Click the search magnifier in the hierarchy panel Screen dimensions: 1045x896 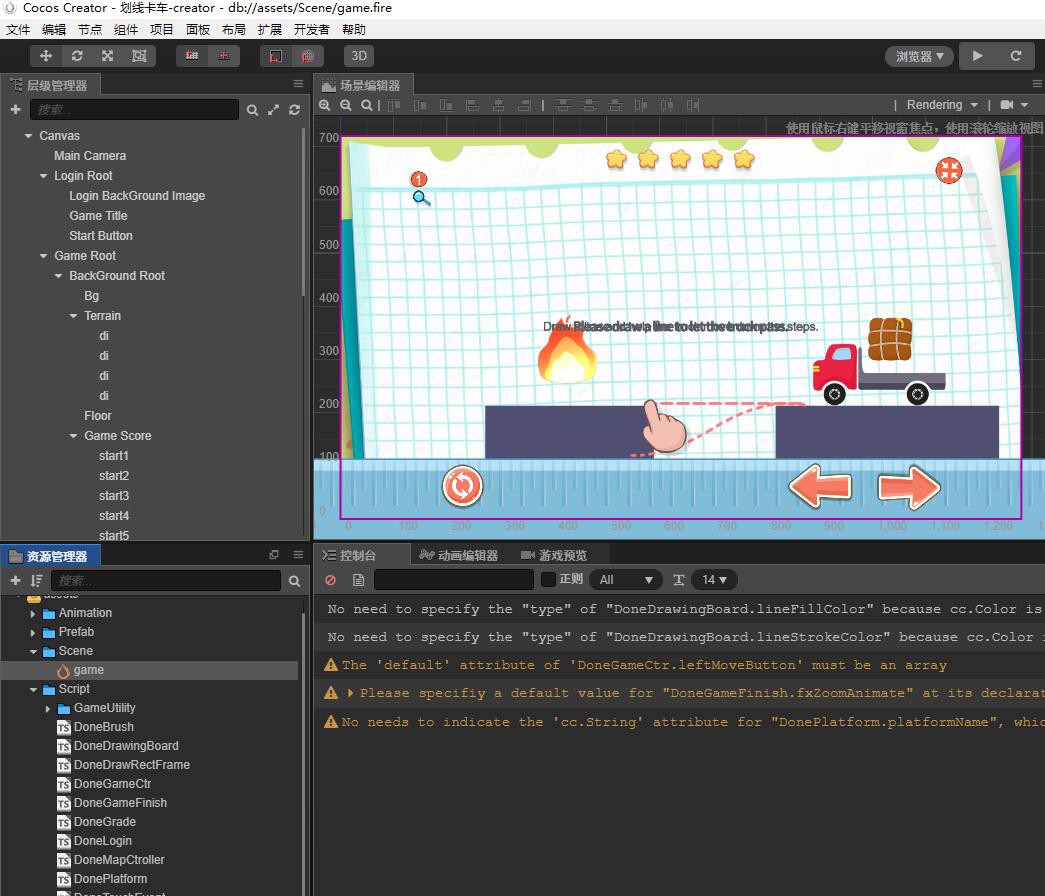tap(252, 108)
